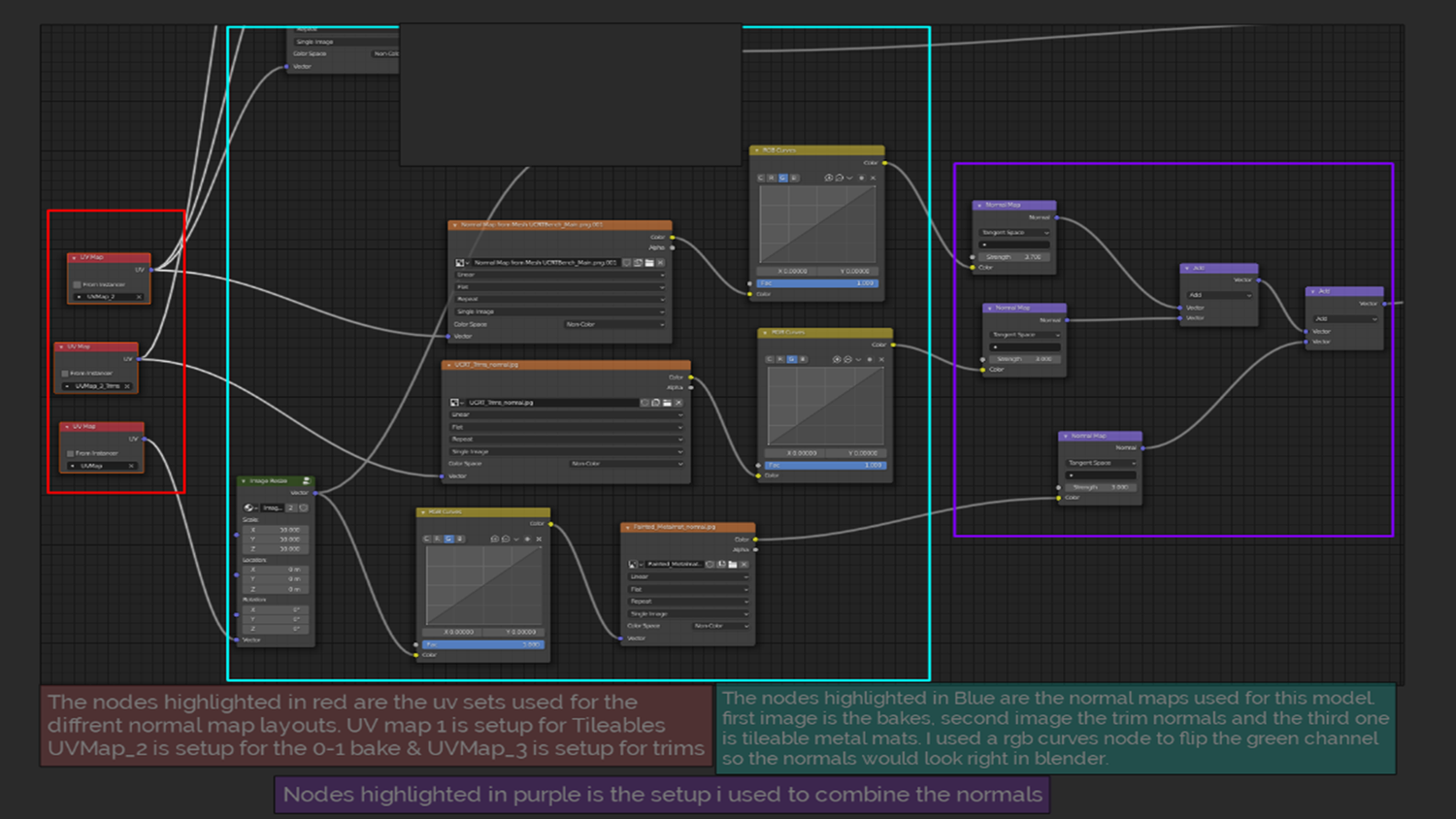Clear the UVMap_2 field in UV Map node
The width and height of the screenshot is (1456, 819).
[139, 297]
